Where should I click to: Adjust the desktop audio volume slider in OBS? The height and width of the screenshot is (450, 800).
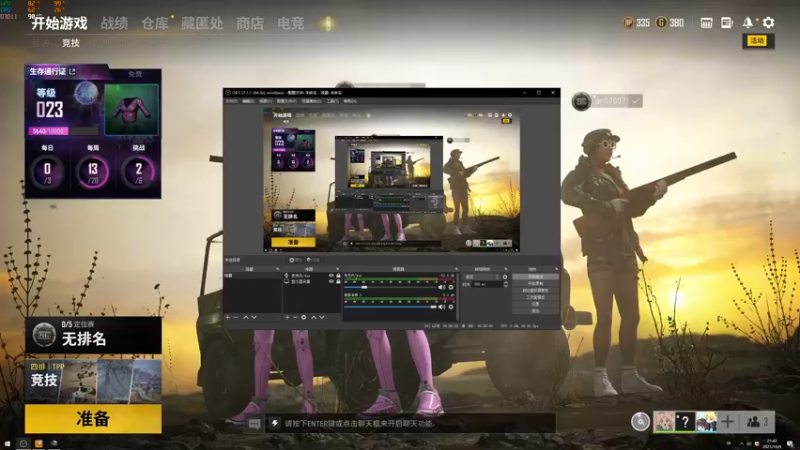pos(390,307)
